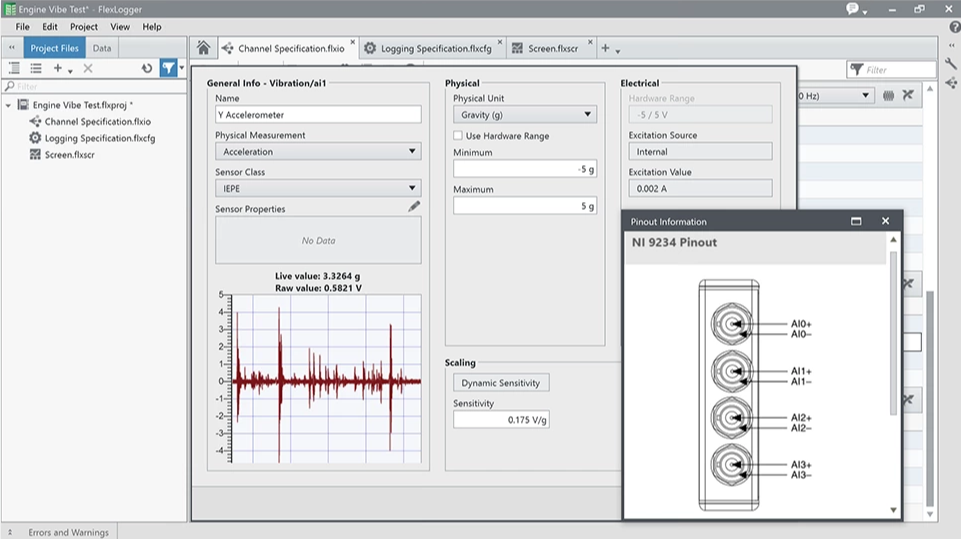Click the live acceleration waveform graph
Screen dimensions: 961x539
326,378
